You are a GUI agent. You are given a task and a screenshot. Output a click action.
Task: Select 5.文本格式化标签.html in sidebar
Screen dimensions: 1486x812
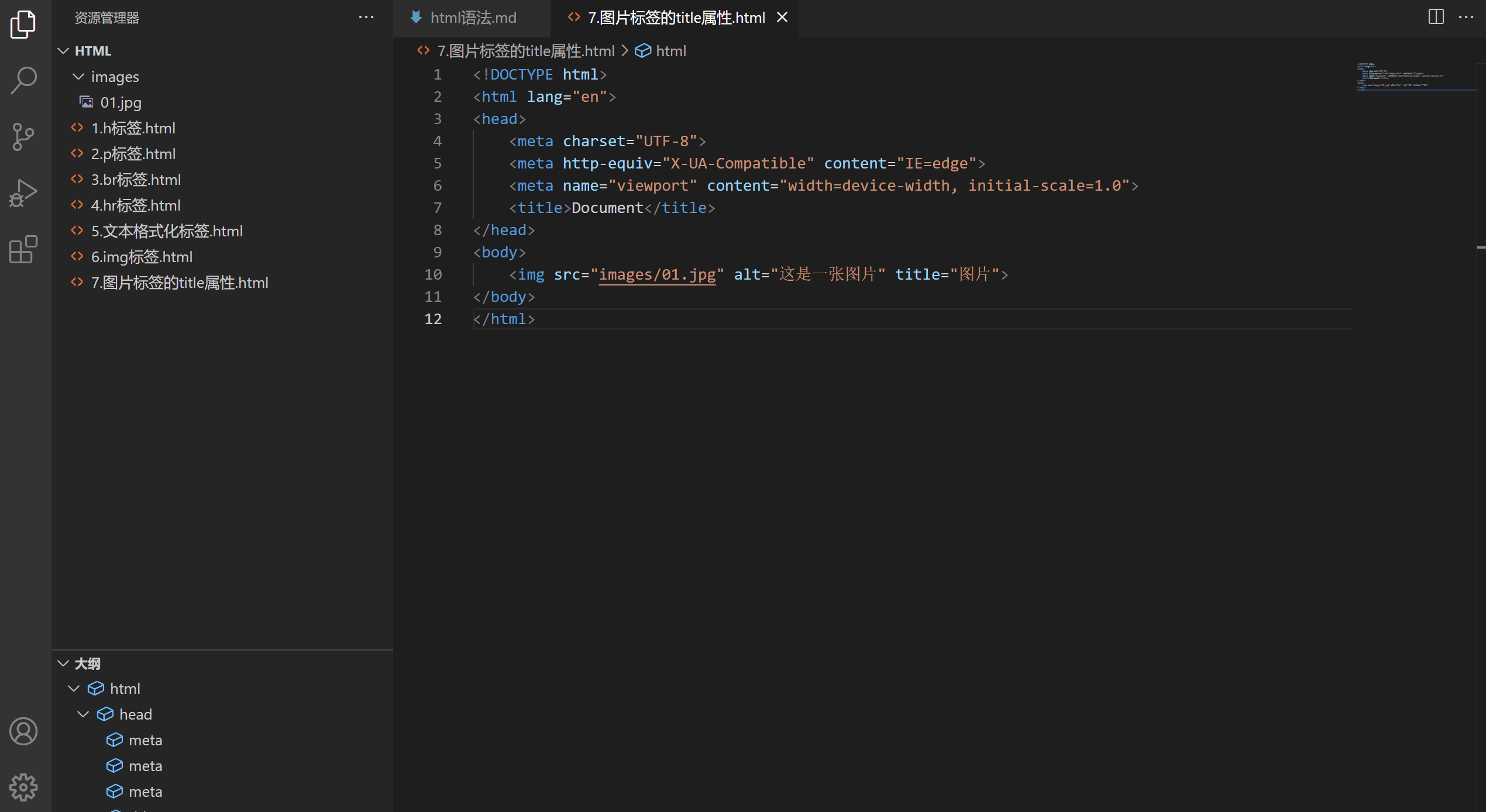point(165,231)
